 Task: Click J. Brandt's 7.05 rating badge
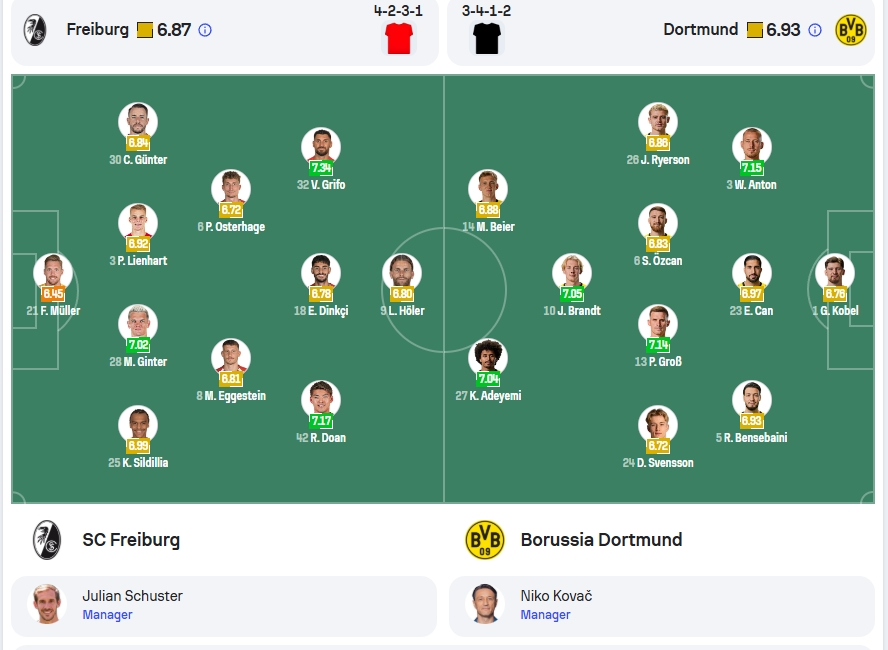[572, 293]
